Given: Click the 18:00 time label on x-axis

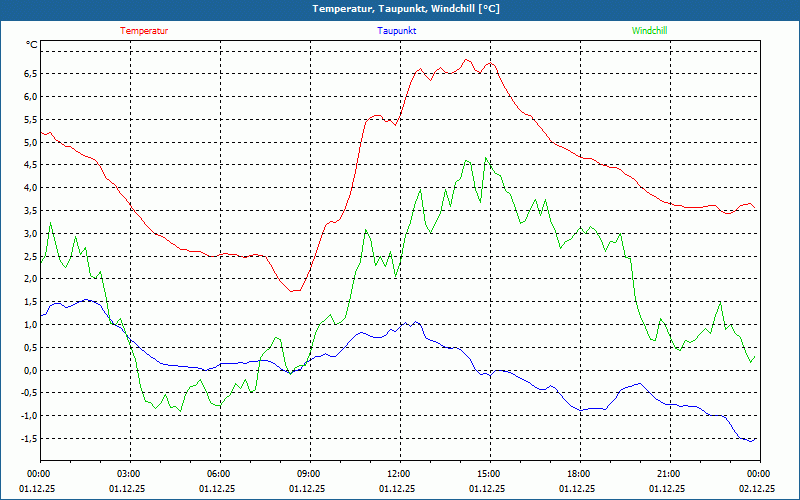Looking at the screenshot, I should [580, 474].
